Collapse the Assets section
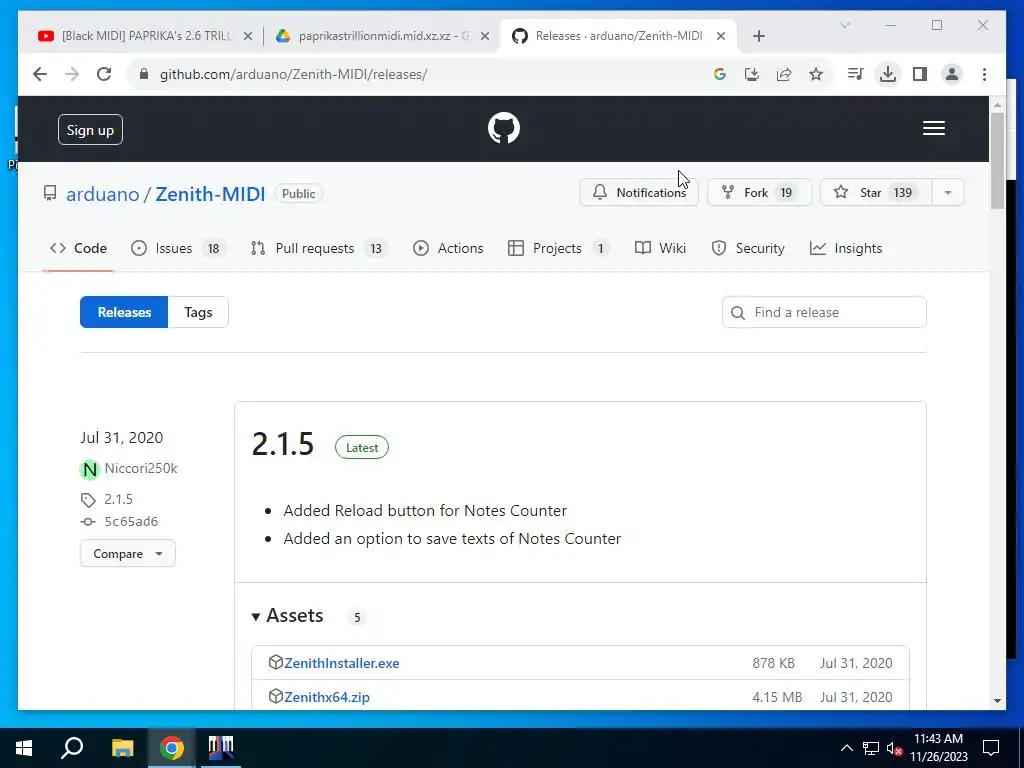 (x=288, y=616)
